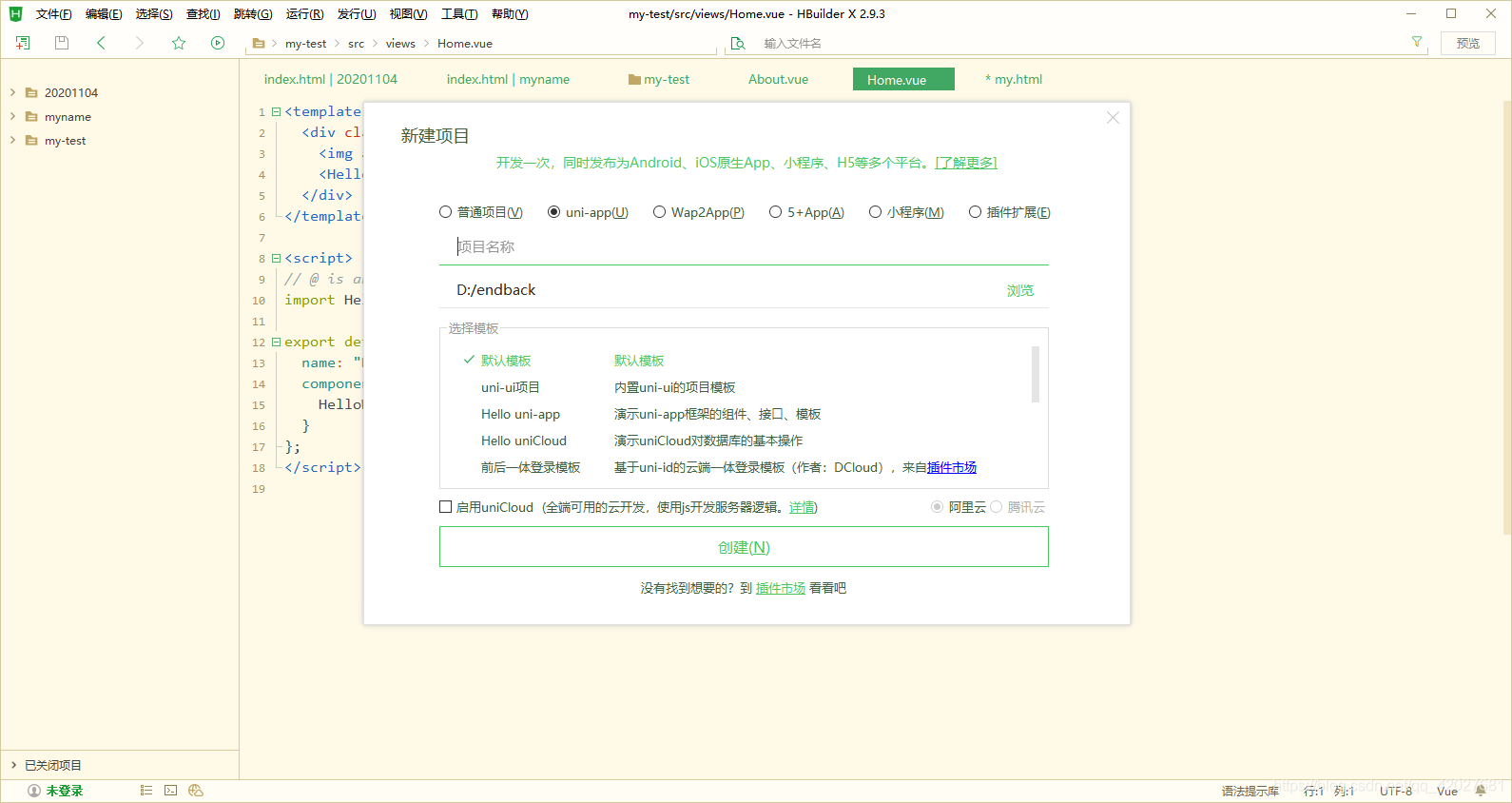Click the 语法提示库 status bar entry
The image size is (1512, 803).
(1250, 791)
